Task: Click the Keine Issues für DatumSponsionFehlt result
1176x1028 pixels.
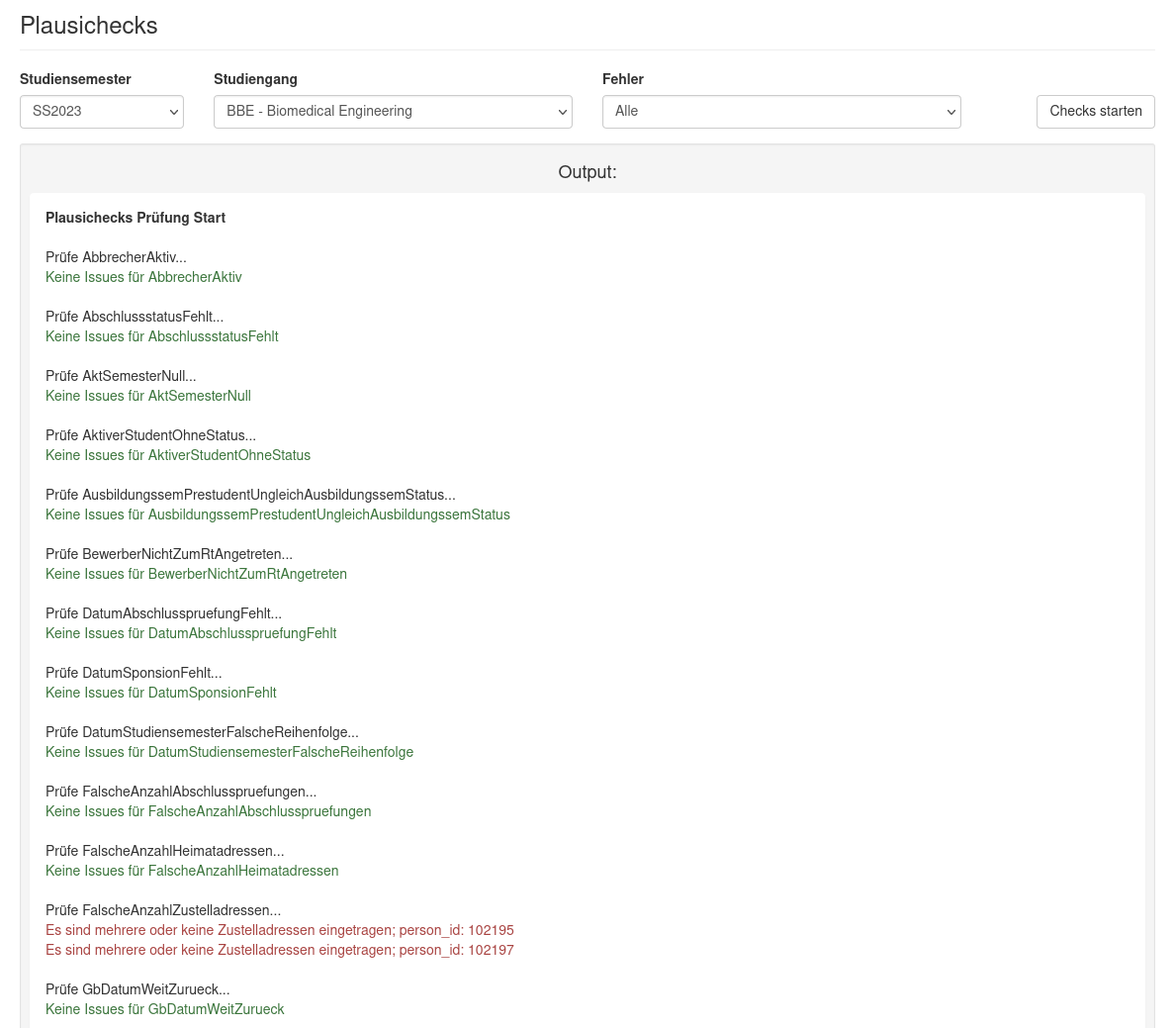Action: [160, 693]
